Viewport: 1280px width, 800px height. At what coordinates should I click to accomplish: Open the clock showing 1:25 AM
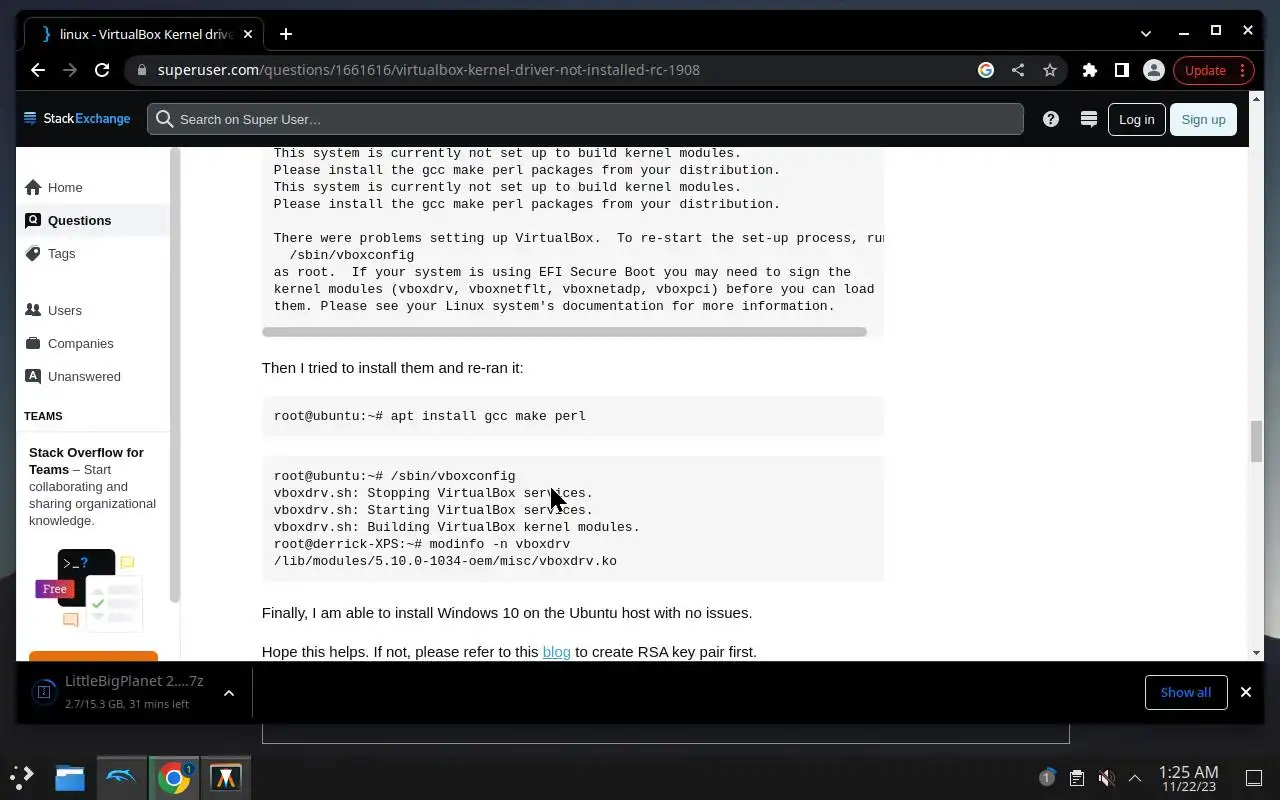(1188, 778)
